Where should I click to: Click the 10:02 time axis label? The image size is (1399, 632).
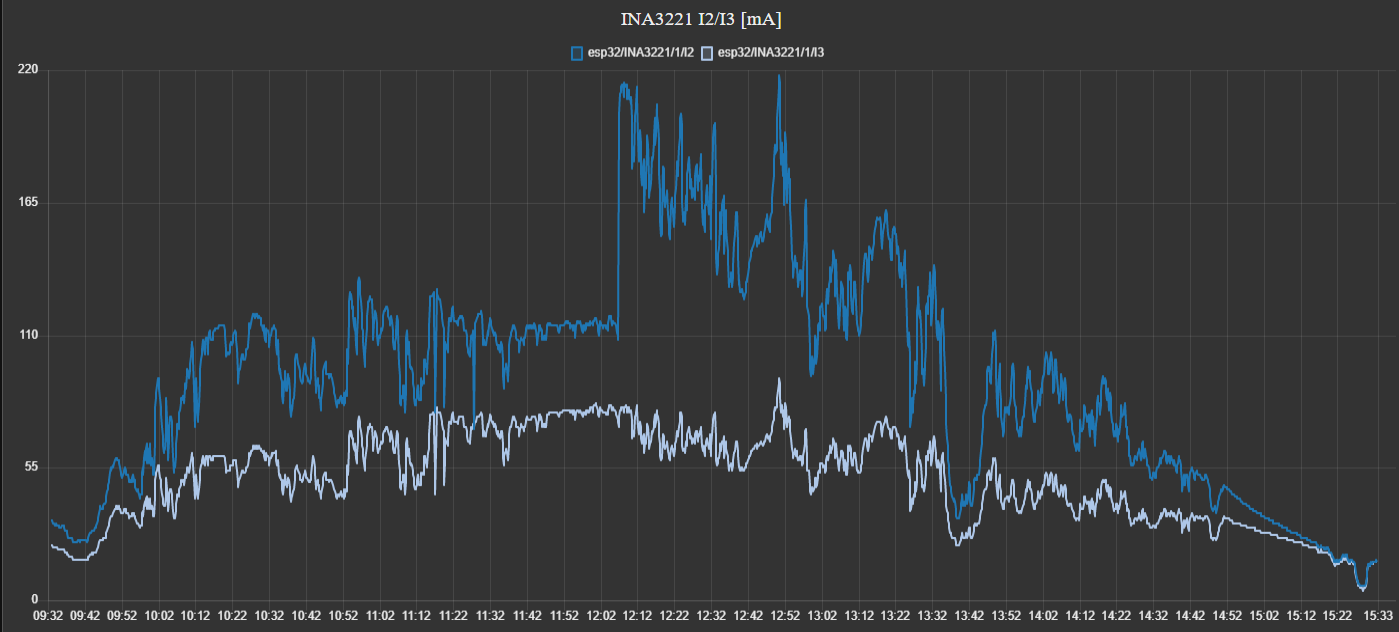tap(159, 617)
